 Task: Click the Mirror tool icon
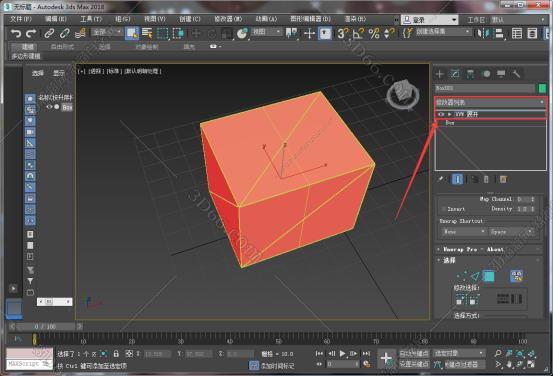(484, 34)
